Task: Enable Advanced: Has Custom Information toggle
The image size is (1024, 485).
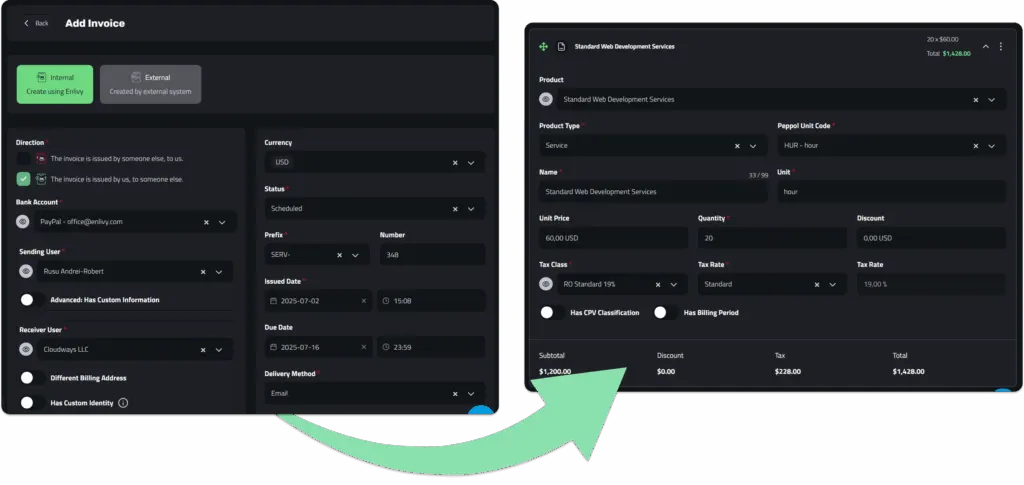Action: 31,300
